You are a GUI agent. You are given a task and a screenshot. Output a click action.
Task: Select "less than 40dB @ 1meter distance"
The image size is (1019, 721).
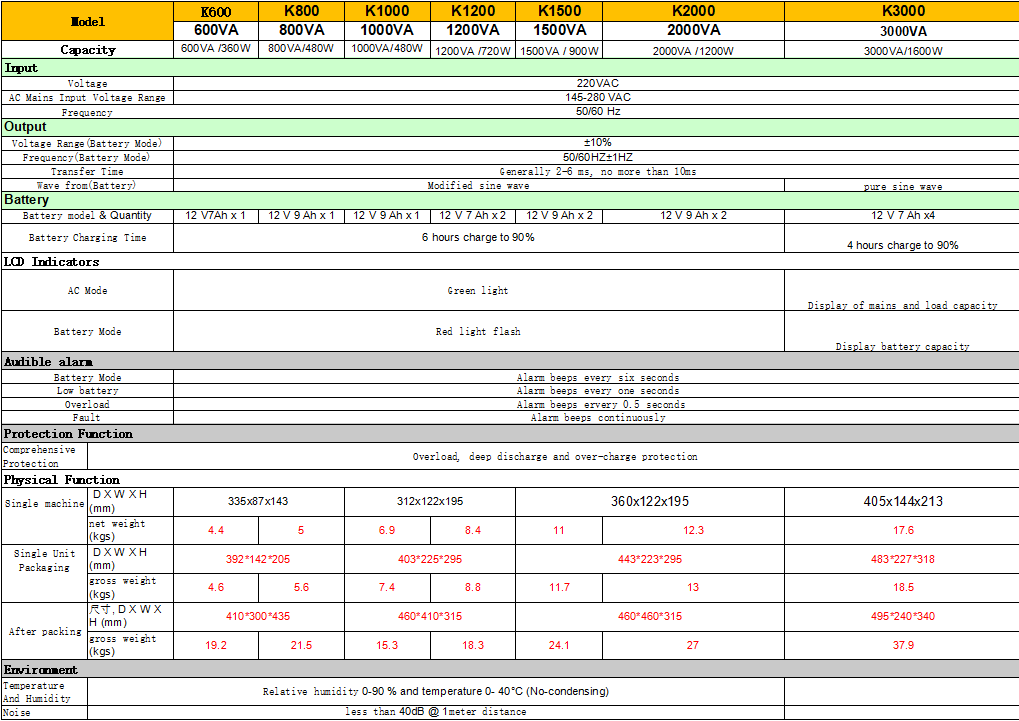(x=435, y=712)
